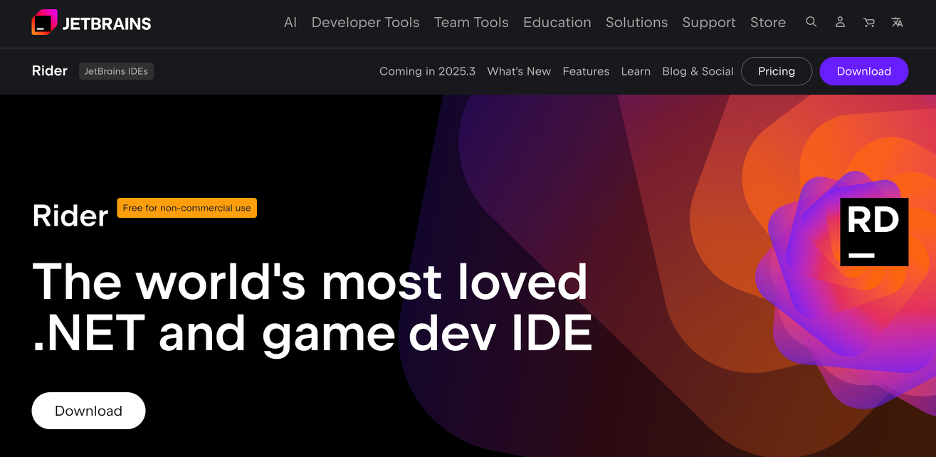Click the JetBrains IDEs tag

(116, 72)
